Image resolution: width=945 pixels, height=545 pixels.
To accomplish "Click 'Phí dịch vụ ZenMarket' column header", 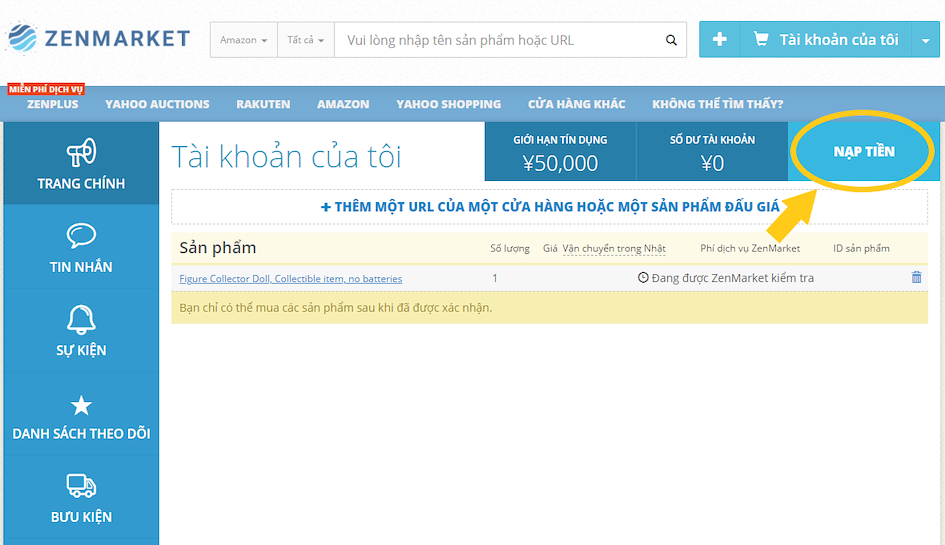I will pyautogui.click(x=750, y=248).
